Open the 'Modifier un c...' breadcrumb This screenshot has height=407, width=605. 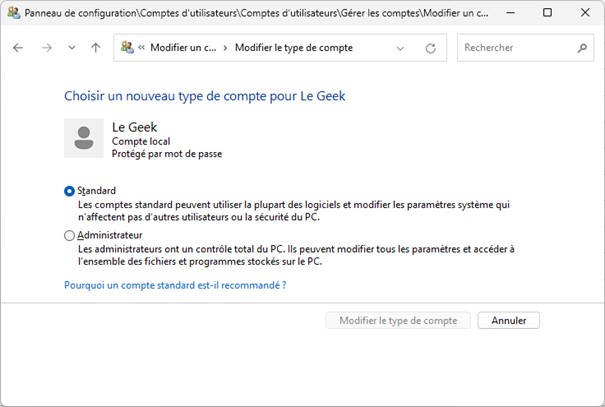[x=183, y=48]
